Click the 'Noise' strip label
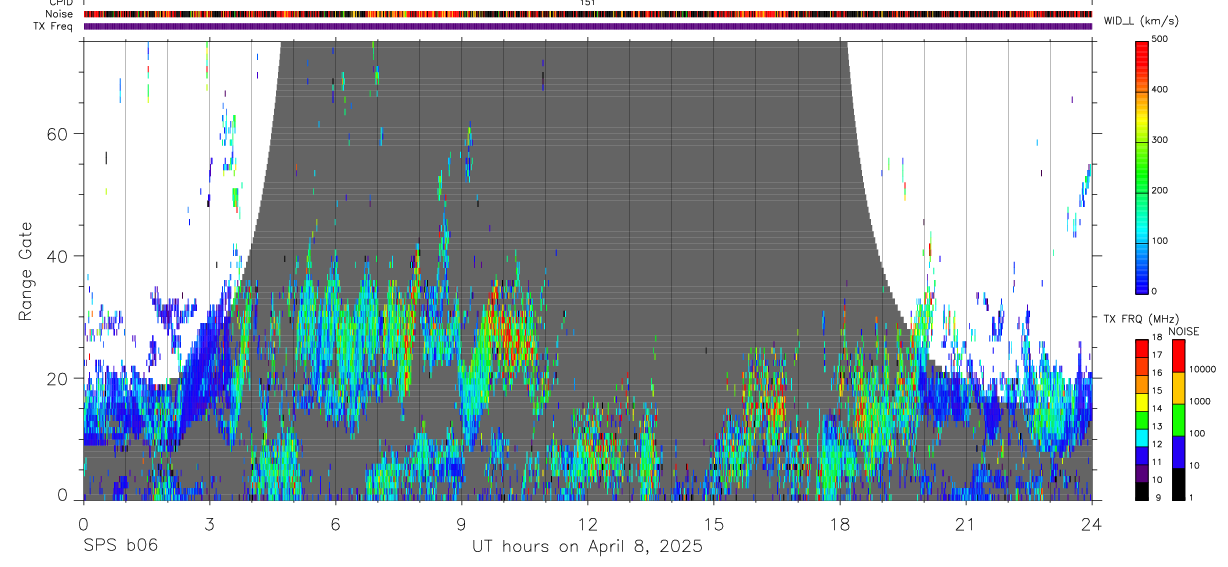Viewport: 1228px width, 567px height. pos(59,14)
